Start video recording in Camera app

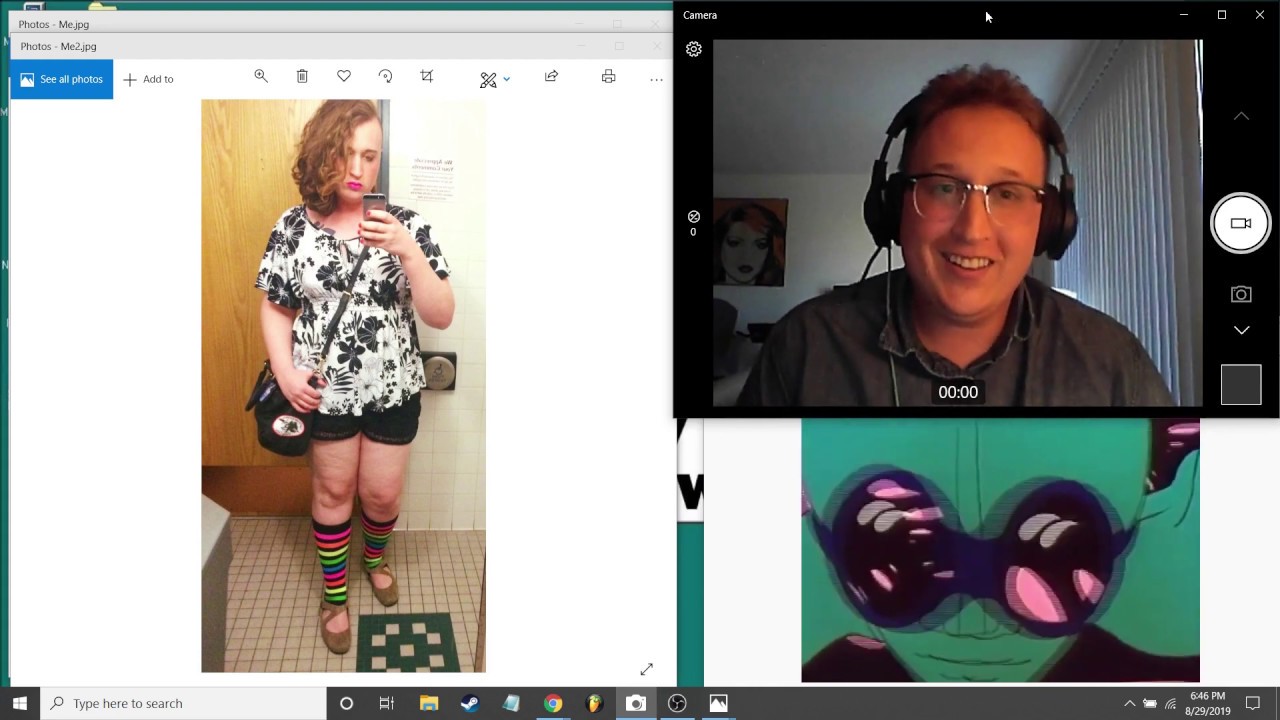click(1241, 223)
